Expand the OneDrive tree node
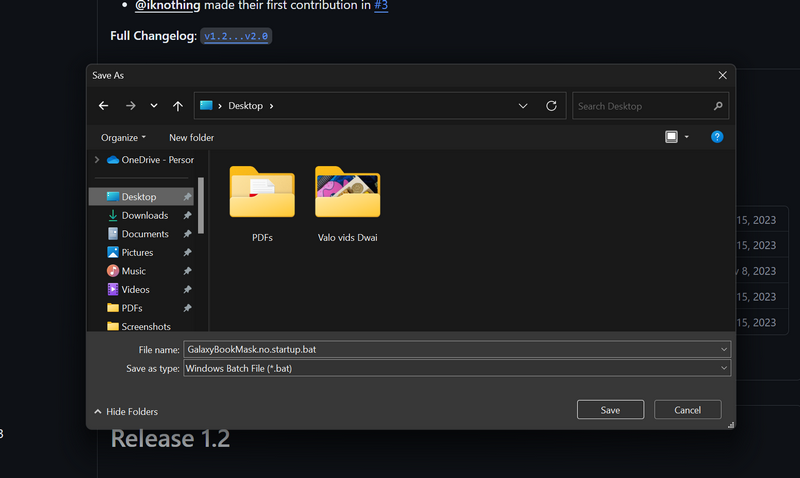This screenshot has height=478, width=800. point(97,160)
